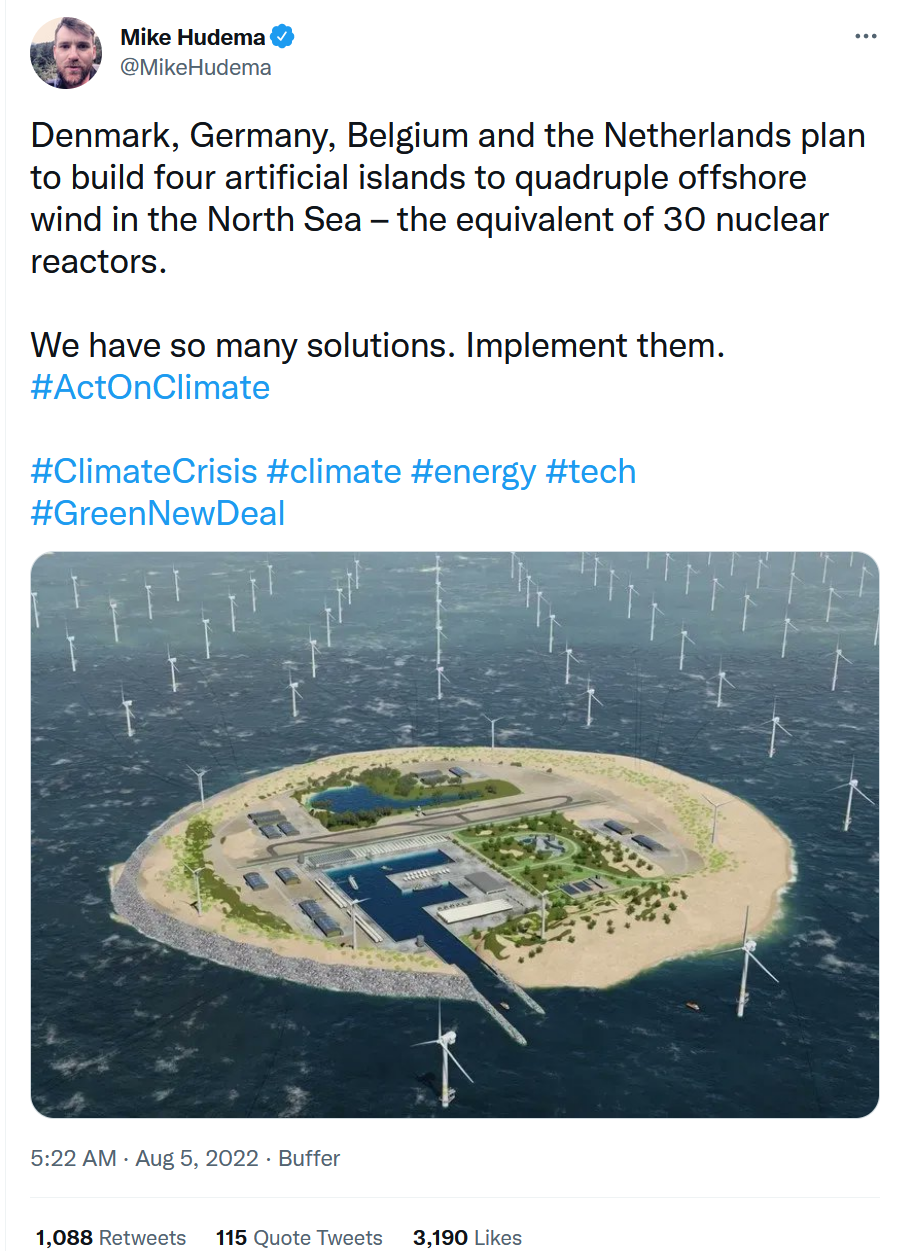This screenshot has width=900, height=1251.
Task: Click the blue verified badge
Action: (x=283, y=38)
